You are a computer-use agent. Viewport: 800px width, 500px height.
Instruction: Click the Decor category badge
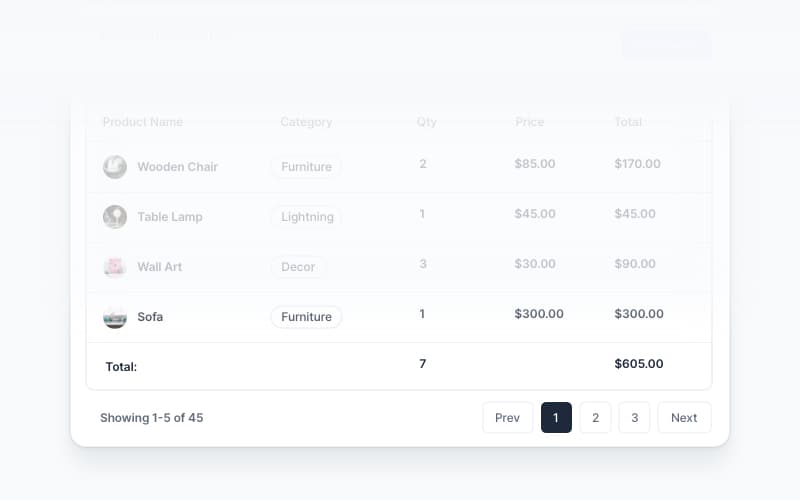(x=298, y=267)
